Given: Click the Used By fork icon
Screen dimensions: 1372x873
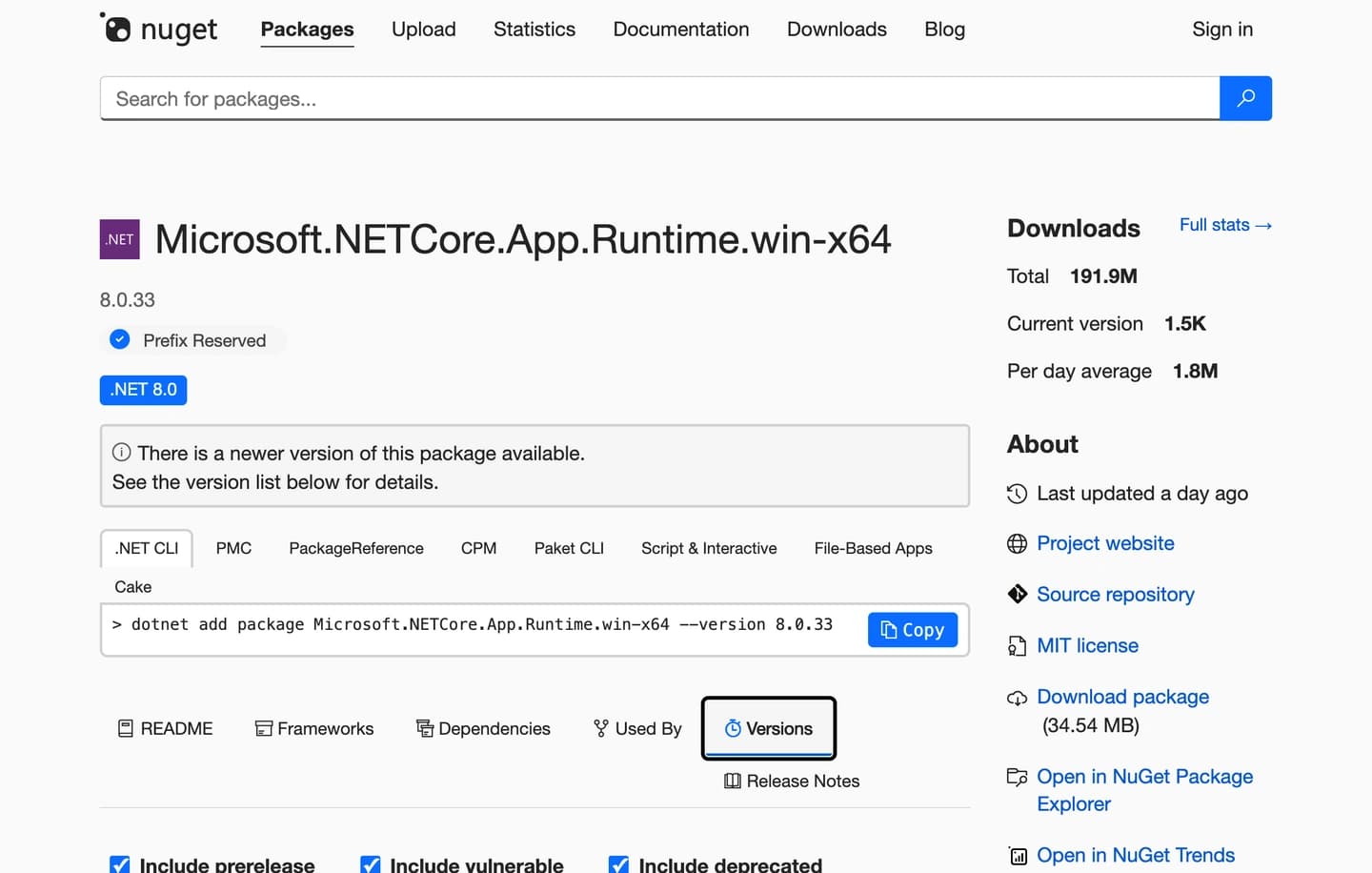Looking at the screenshot, I should [601, 728].
